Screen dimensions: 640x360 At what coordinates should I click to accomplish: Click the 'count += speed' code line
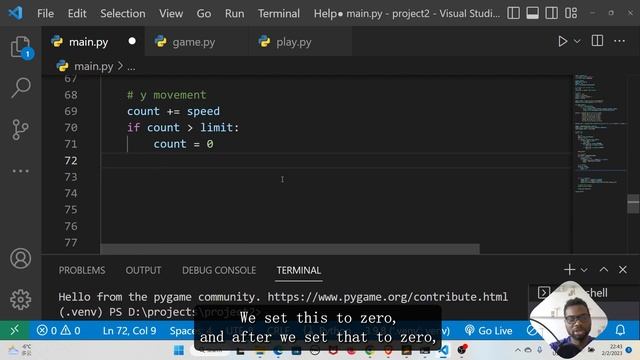(x=173, y=111)
